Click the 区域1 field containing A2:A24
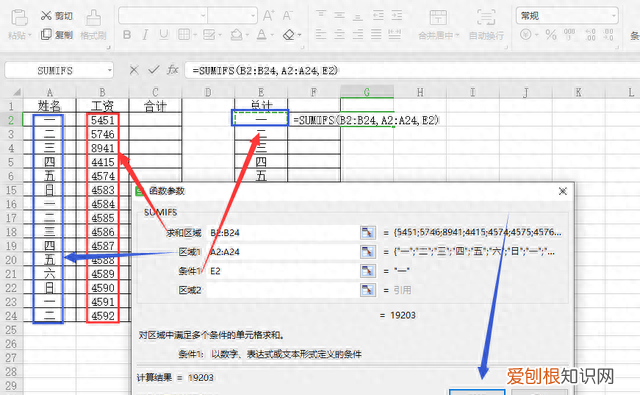Image resolution: width=640 pixels, height=395 pixels. (x=282, y=252)
